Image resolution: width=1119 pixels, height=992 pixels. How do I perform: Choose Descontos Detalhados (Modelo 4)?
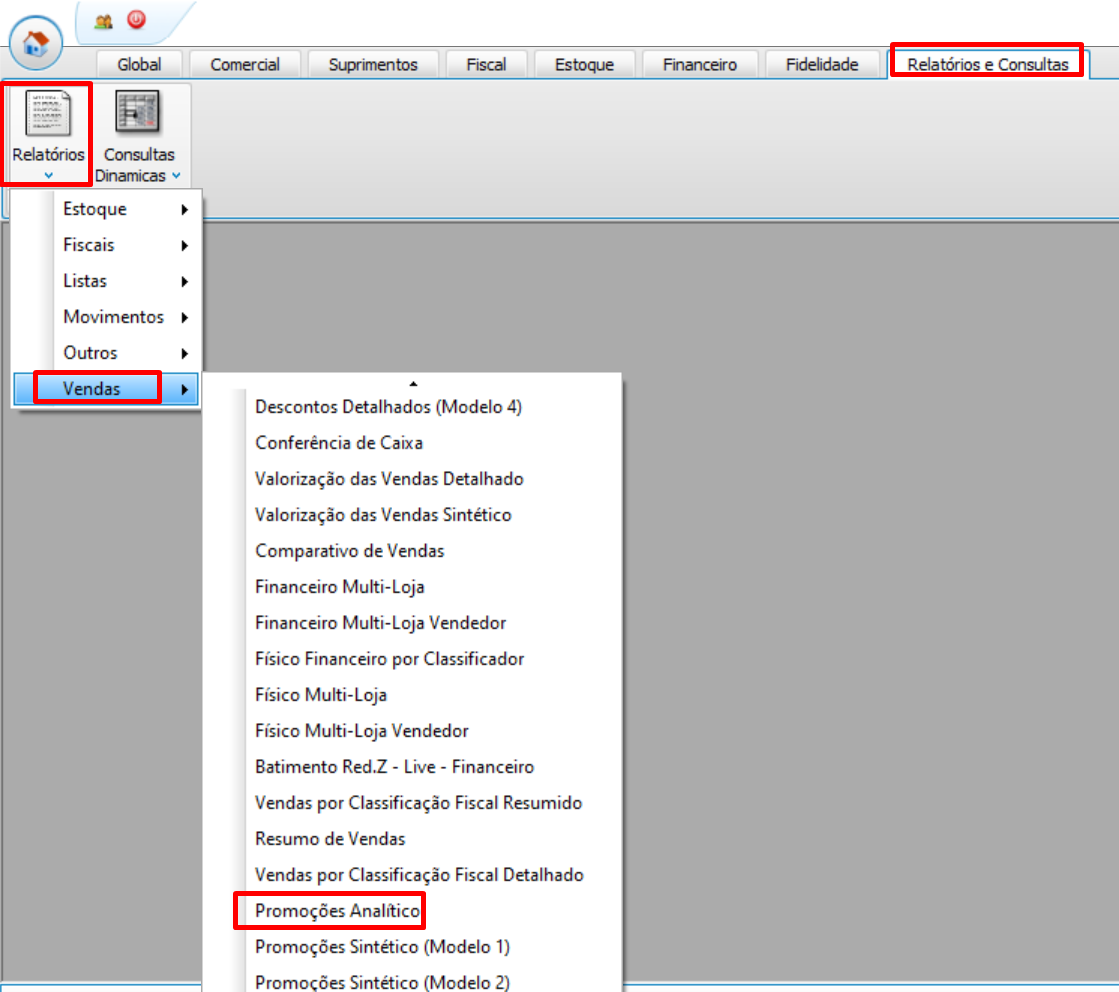tap(389, 407)
